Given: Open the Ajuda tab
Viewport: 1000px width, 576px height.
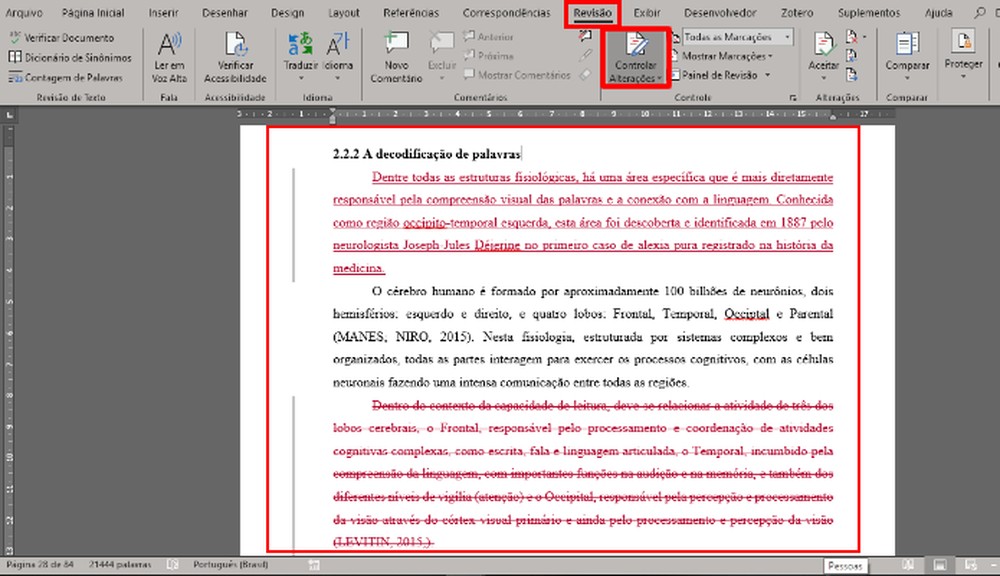Looking at the screenshot, I should point(938,13).
